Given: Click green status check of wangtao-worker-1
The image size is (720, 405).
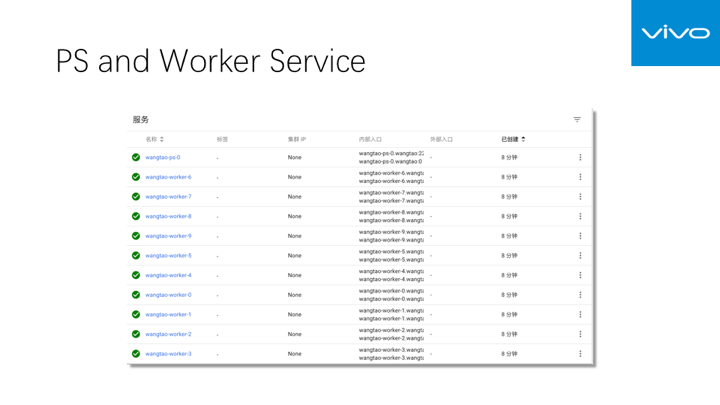Looking at the screenshot, I should click(136, 315).
